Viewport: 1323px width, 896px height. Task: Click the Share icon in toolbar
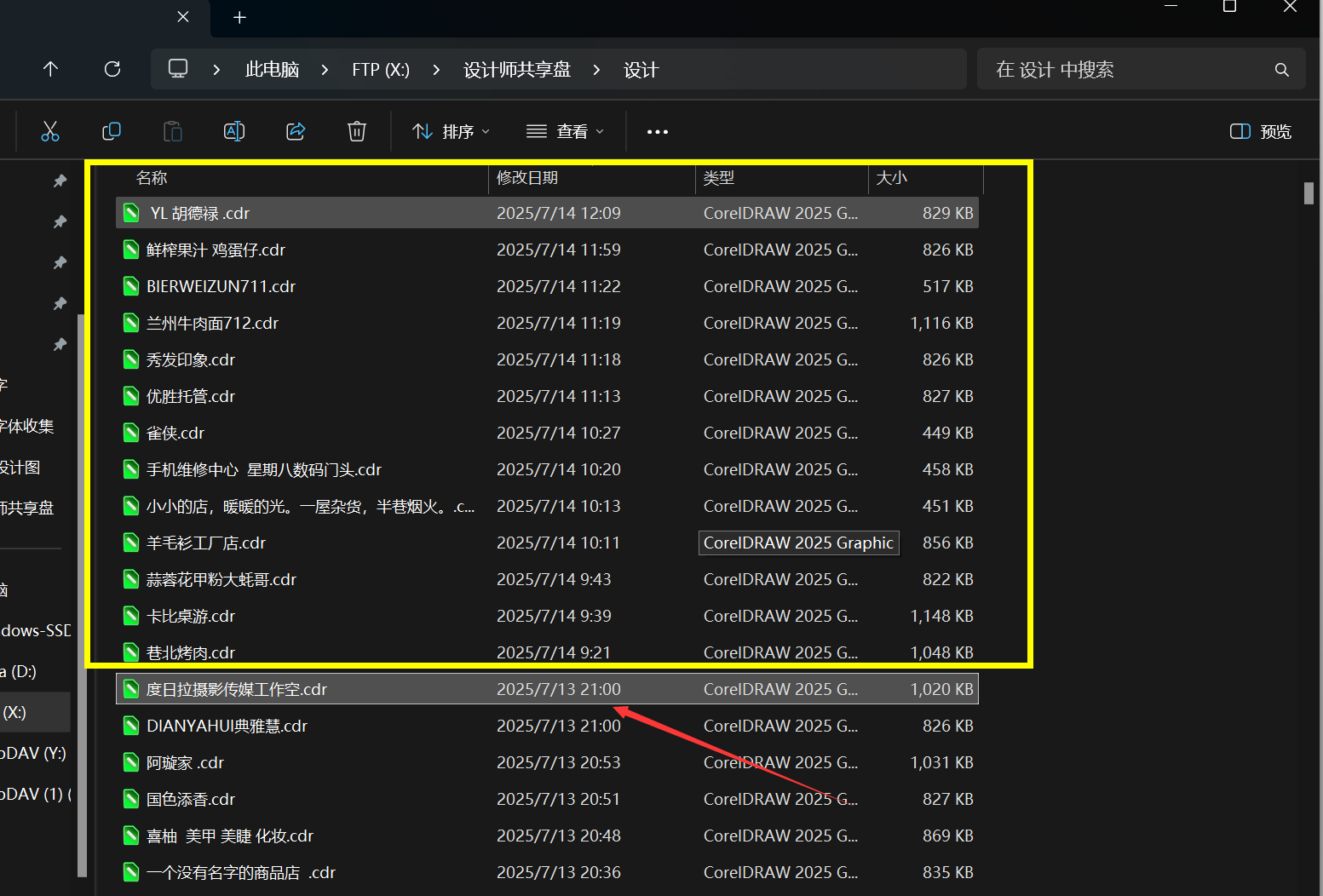coord(296,131)
